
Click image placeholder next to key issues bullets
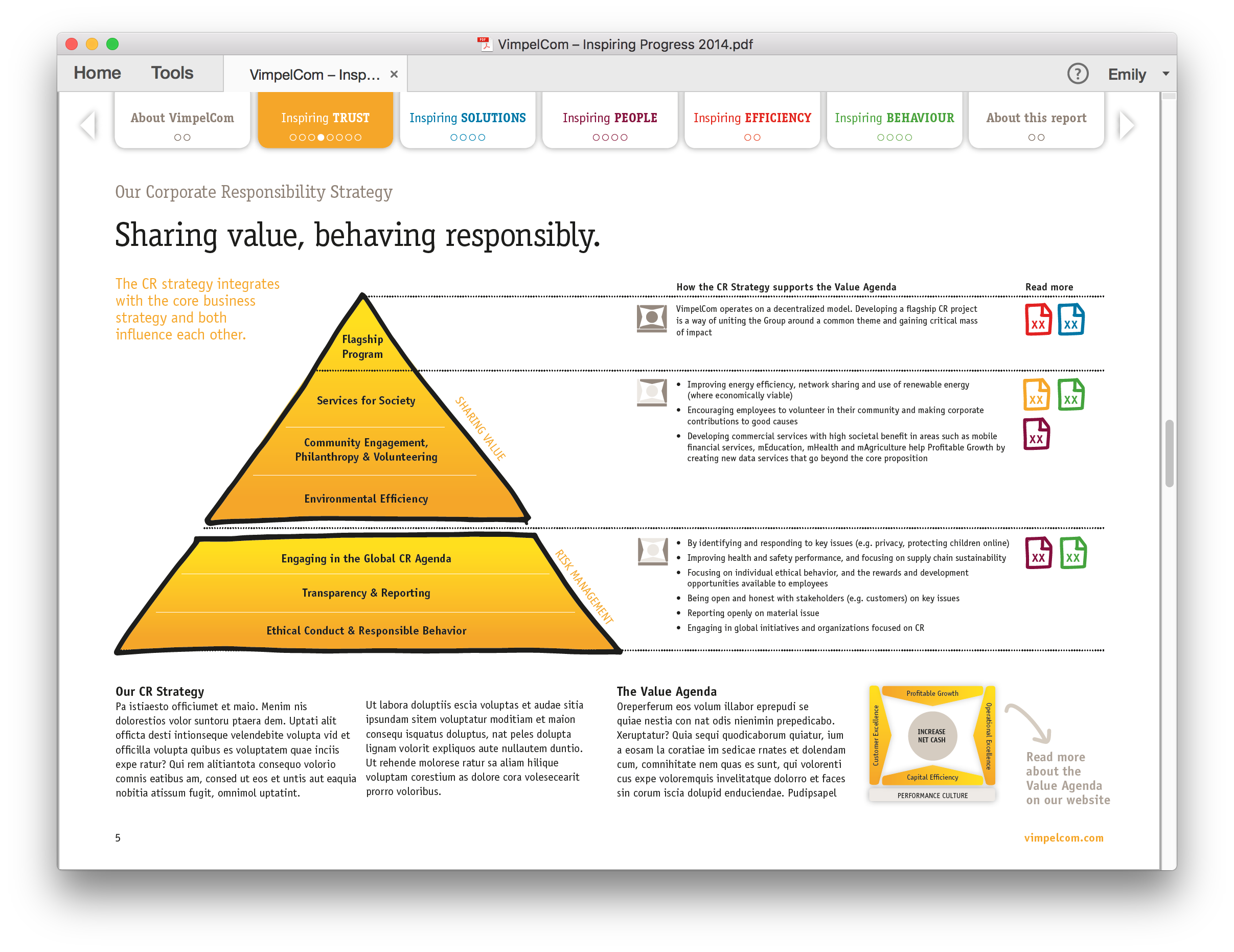pos(653,551)
